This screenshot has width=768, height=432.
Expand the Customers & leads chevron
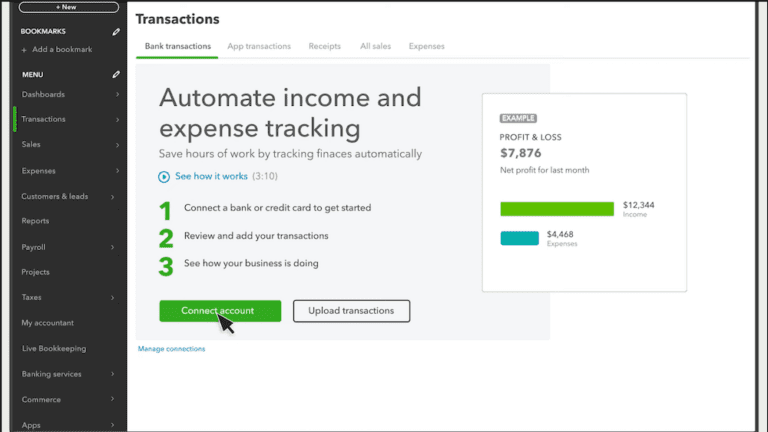(x=113, y=197)
